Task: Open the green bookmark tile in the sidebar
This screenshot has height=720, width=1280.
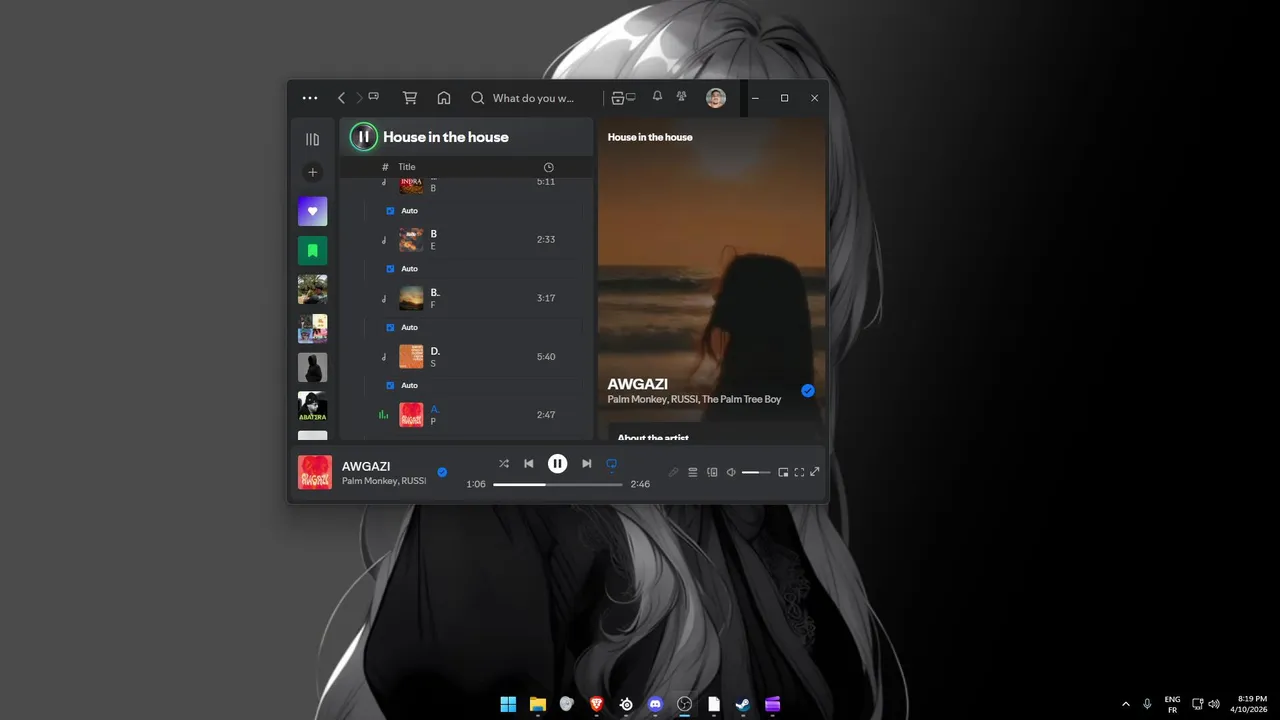Action: click(x=312, y=250)
